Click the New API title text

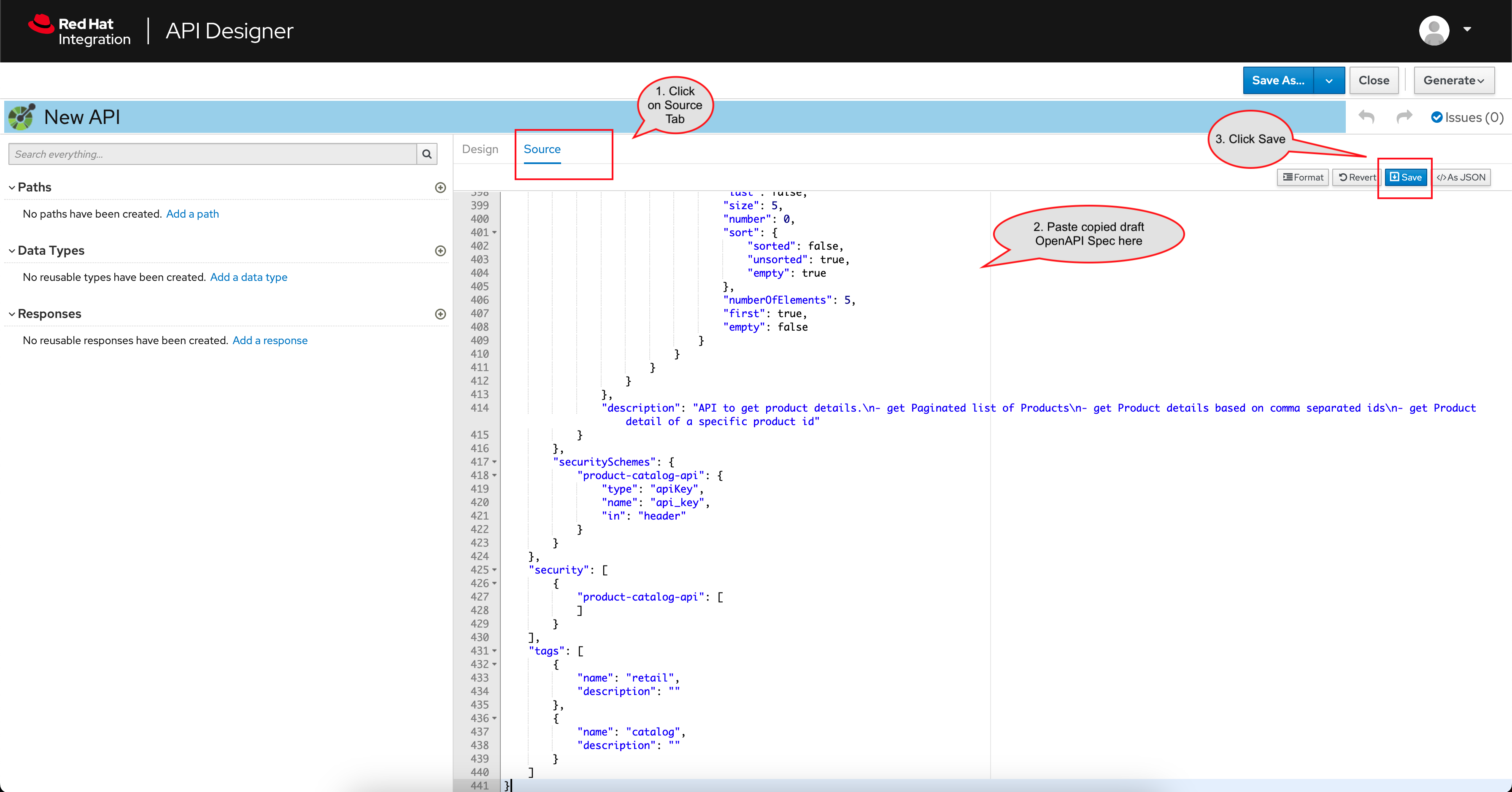[x=81, y=117]
